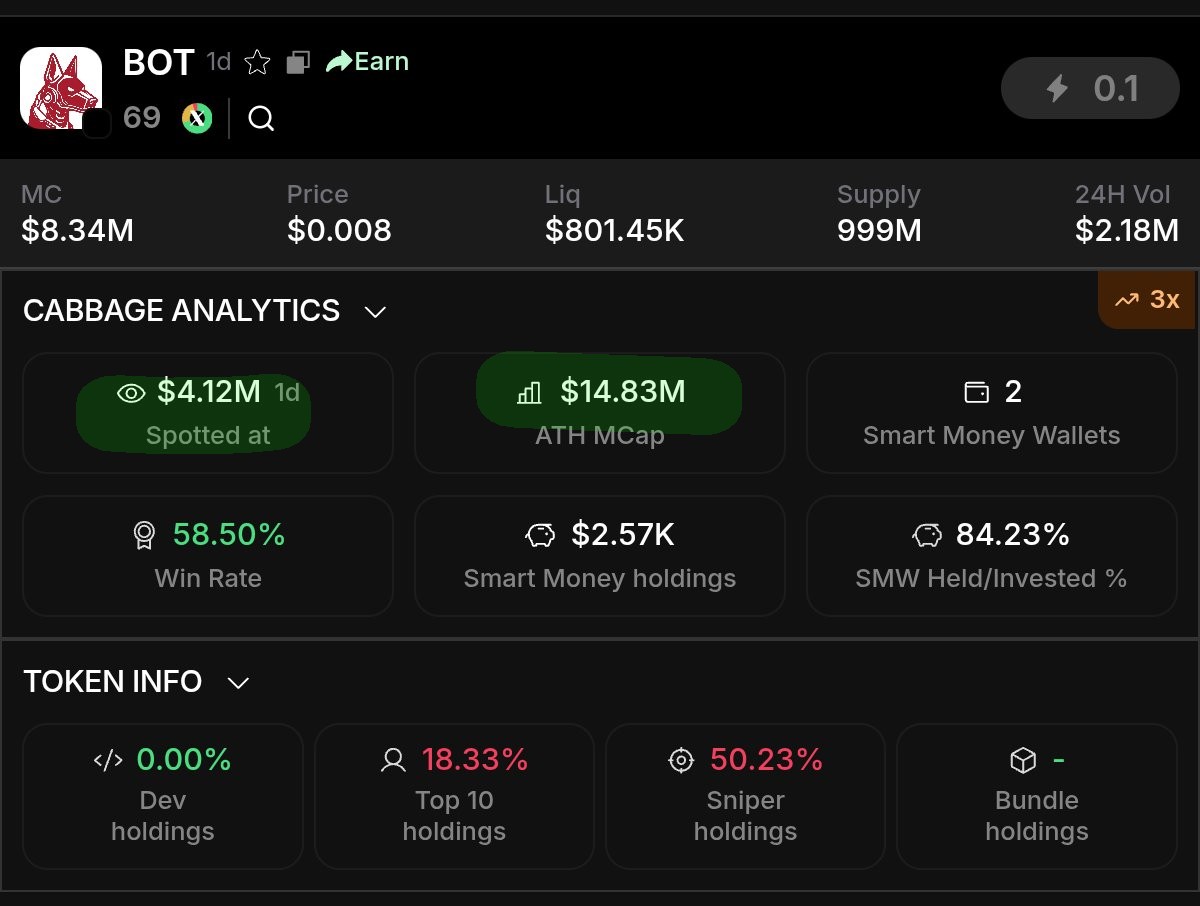
Task: Open the Earn share link
Action: click(367, 62)
